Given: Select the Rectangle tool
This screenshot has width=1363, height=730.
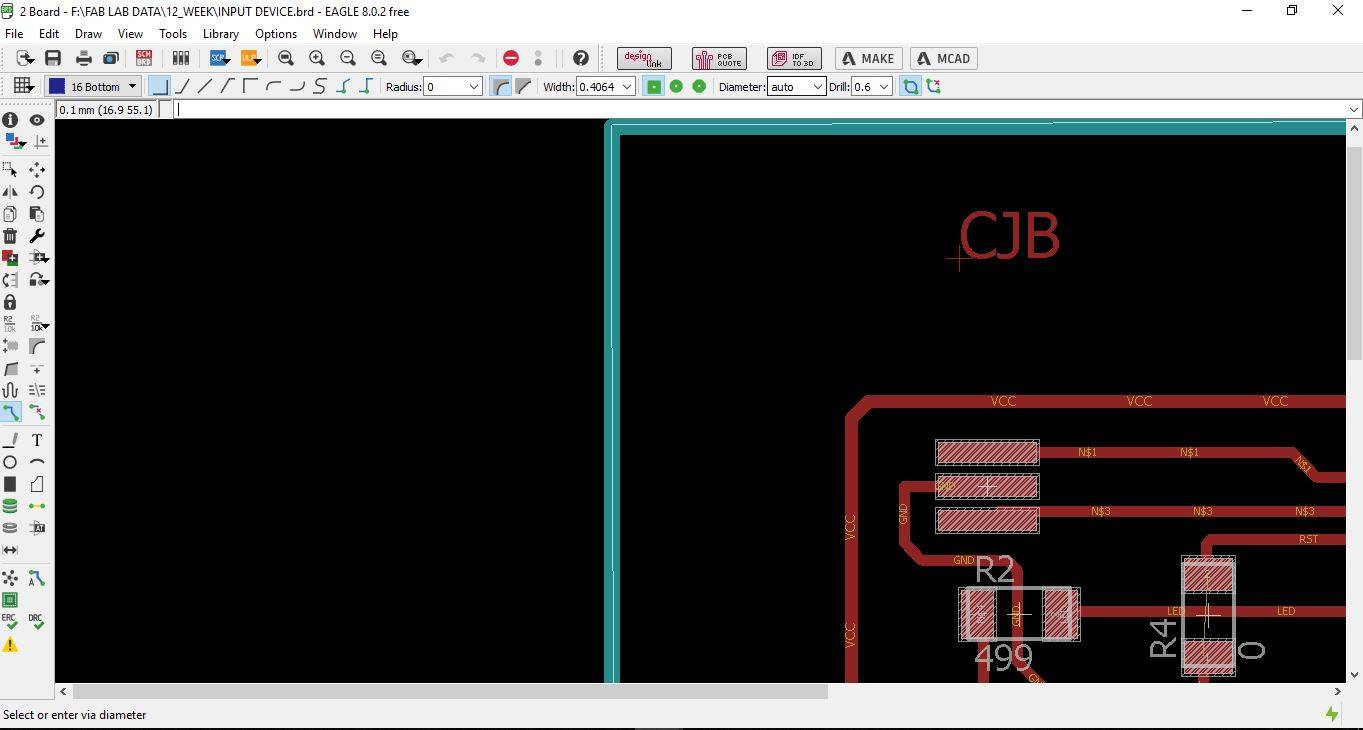Looking at the screenshot, I should point(10,484).
